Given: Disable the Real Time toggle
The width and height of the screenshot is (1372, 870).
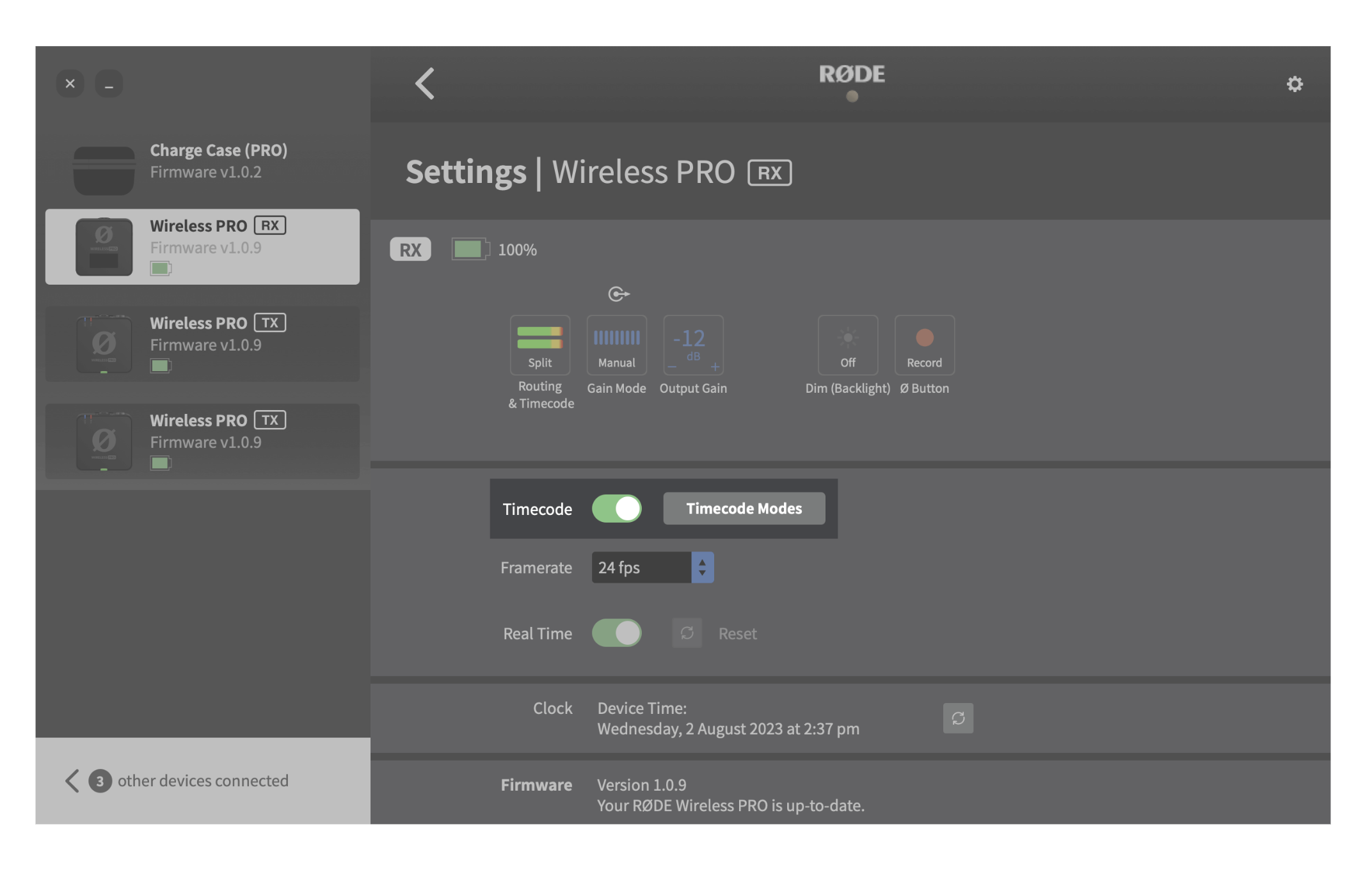Looking at the screenshot, I should [x=616, y=633].
